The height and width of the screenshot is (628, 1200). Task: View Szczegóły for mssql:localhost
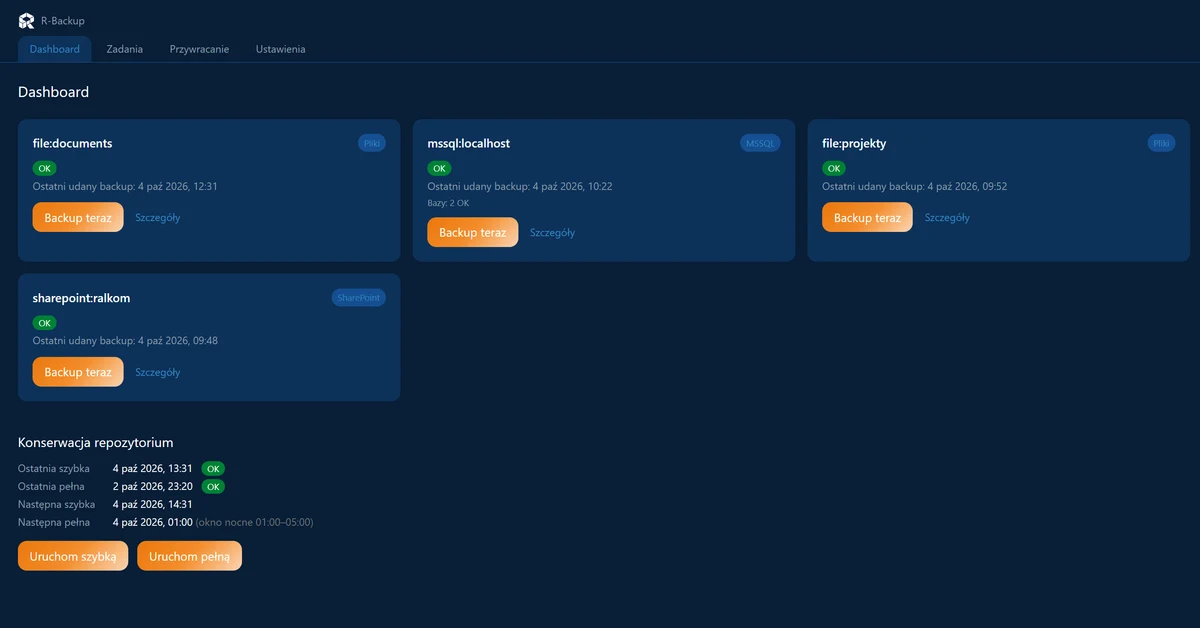click(x=553, y=232)
